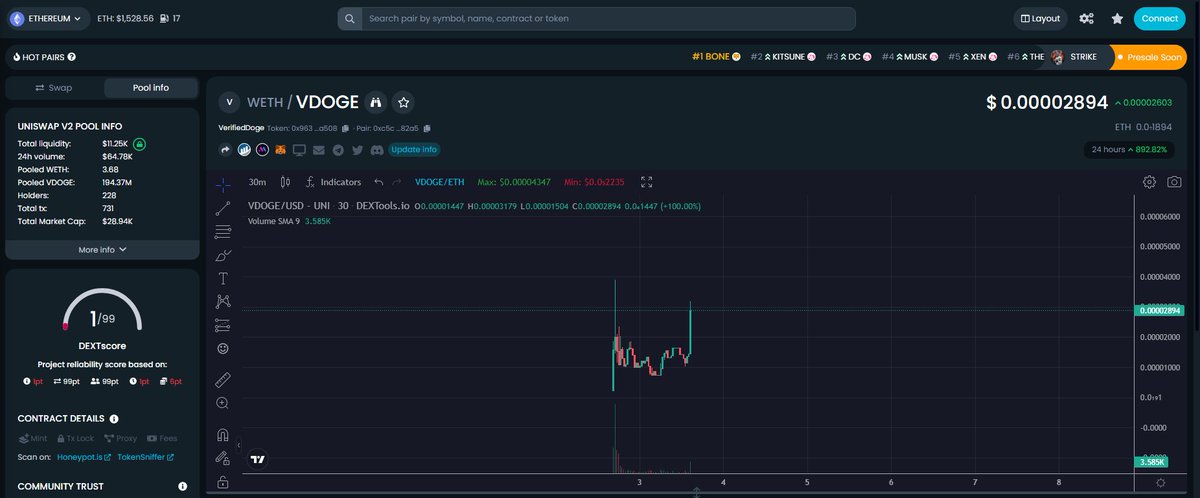Select the zoom in tool
Viewport: 1200px width, 498px height.
[x=223, y=403]
